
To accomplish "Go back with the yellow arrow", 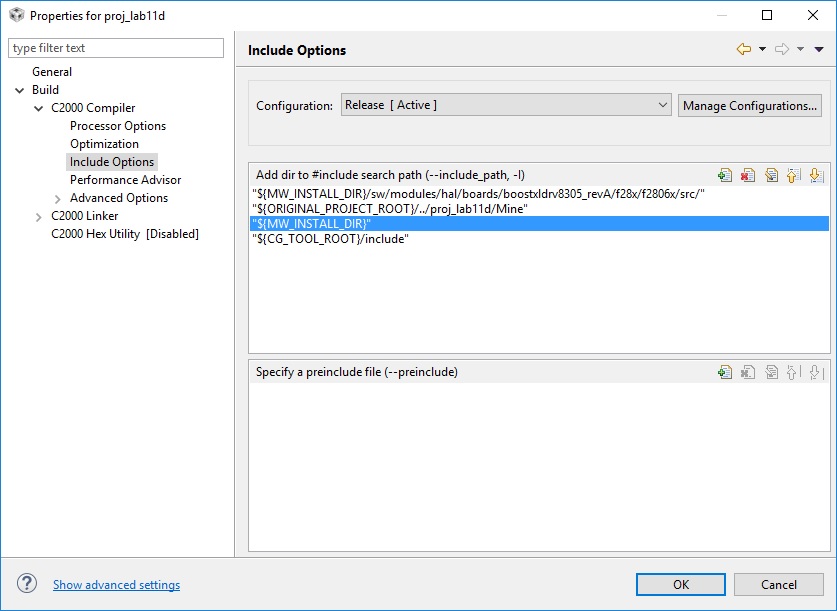I will click(743, 49).
